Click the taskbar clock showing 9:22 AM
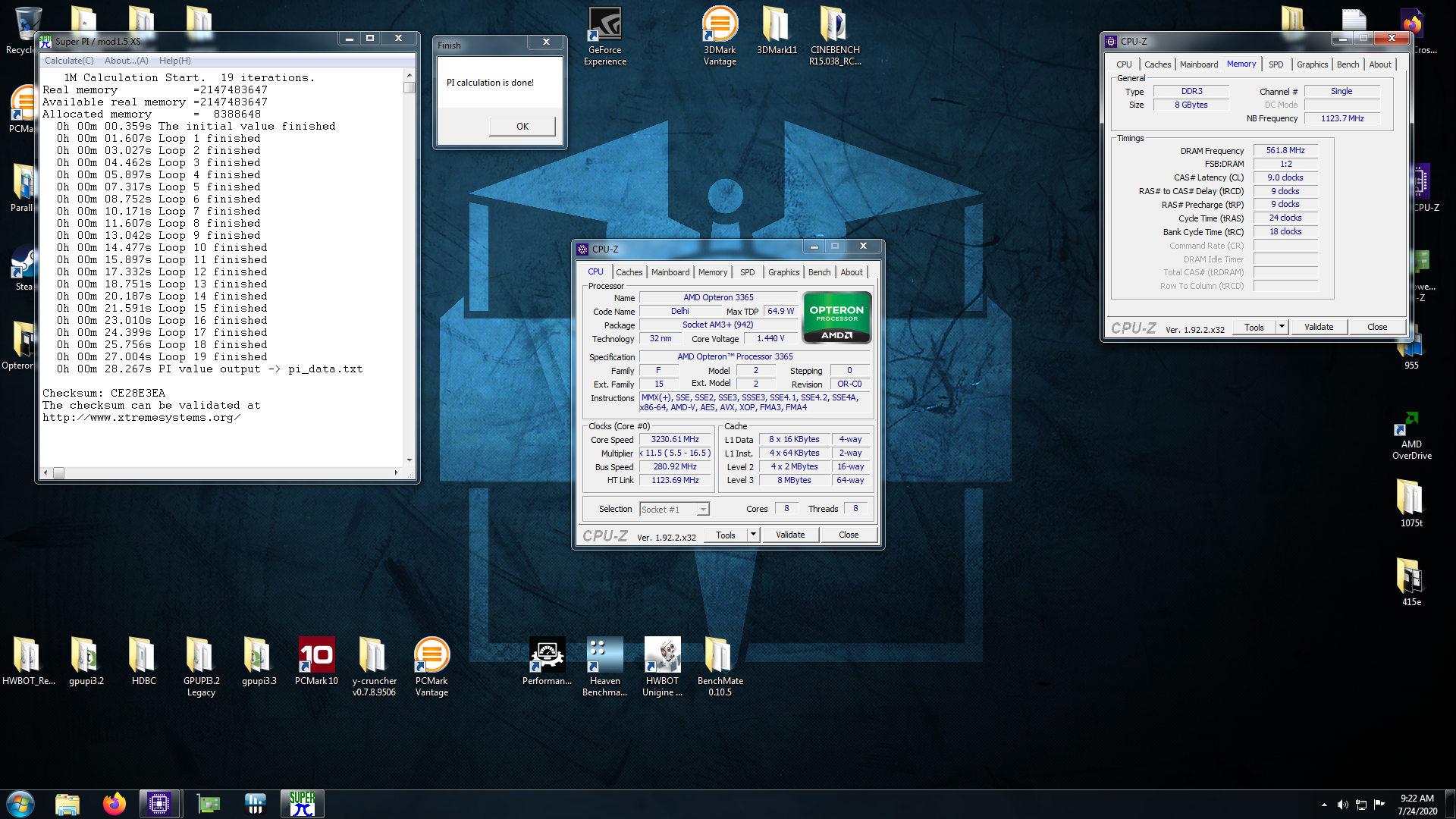This screenshot has width=1456, height=819. click(x=1417, y=805)
